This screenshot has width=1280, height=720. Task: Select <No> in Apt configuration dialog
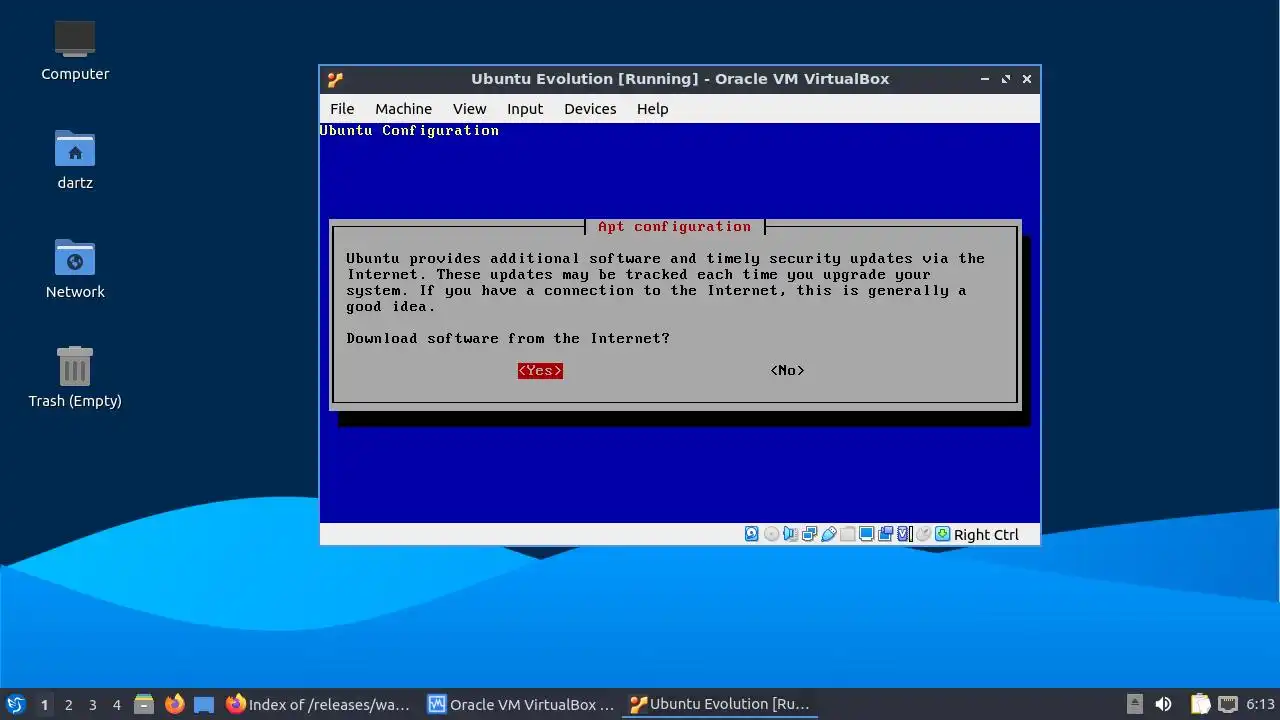point(787,371)
